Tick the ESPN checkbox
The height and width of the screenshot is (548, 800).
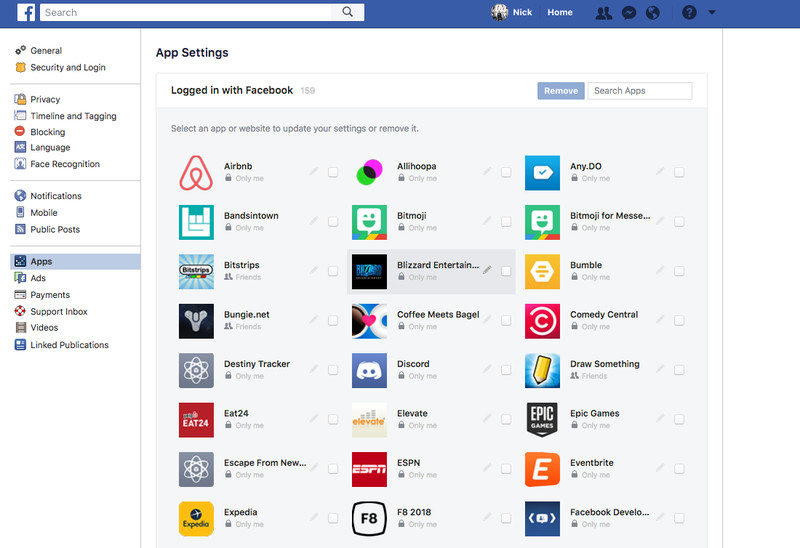pyautogui.click(x=506, y=469)
